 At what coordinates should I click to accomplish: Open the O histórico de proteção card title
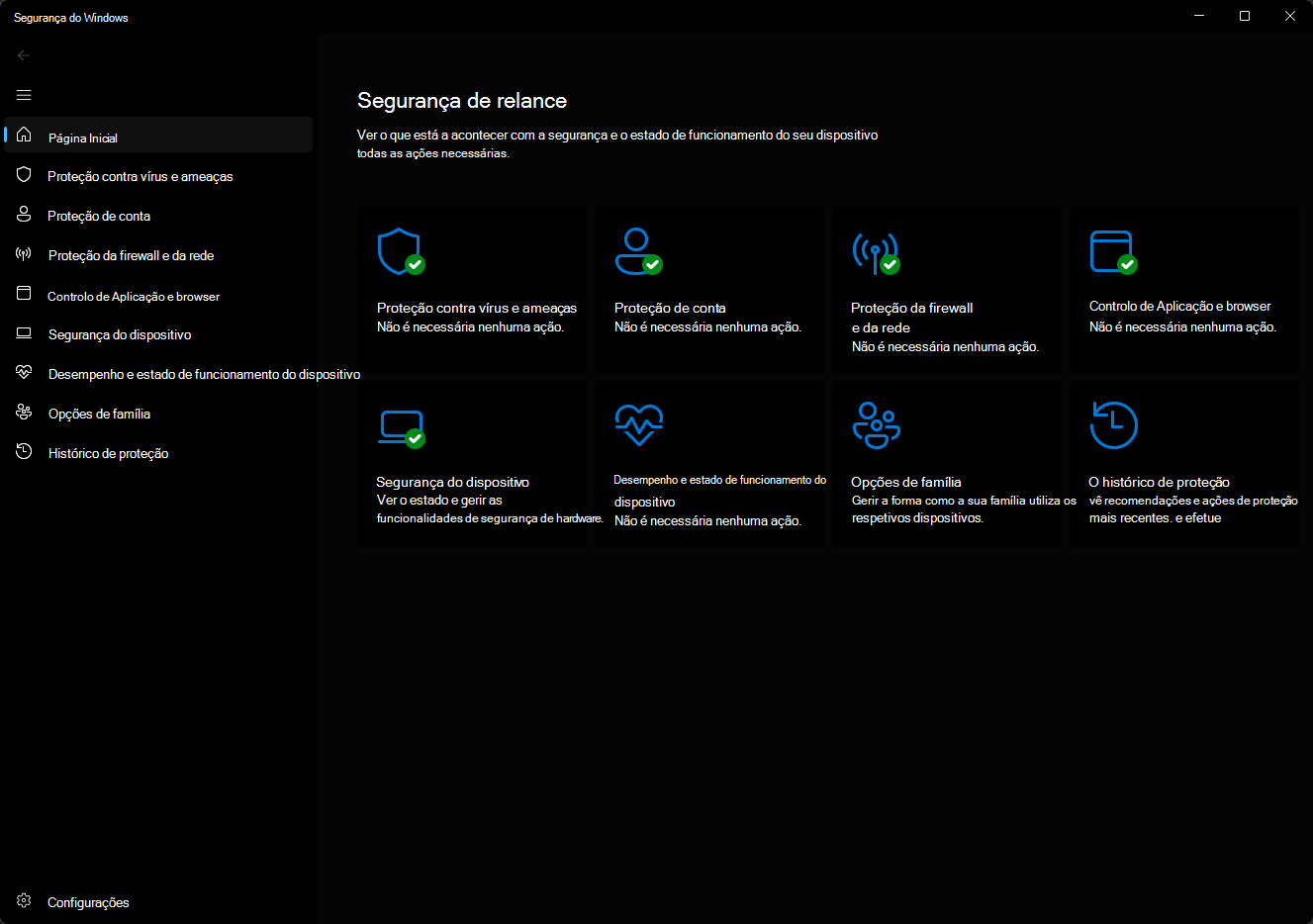(1160, 482)
